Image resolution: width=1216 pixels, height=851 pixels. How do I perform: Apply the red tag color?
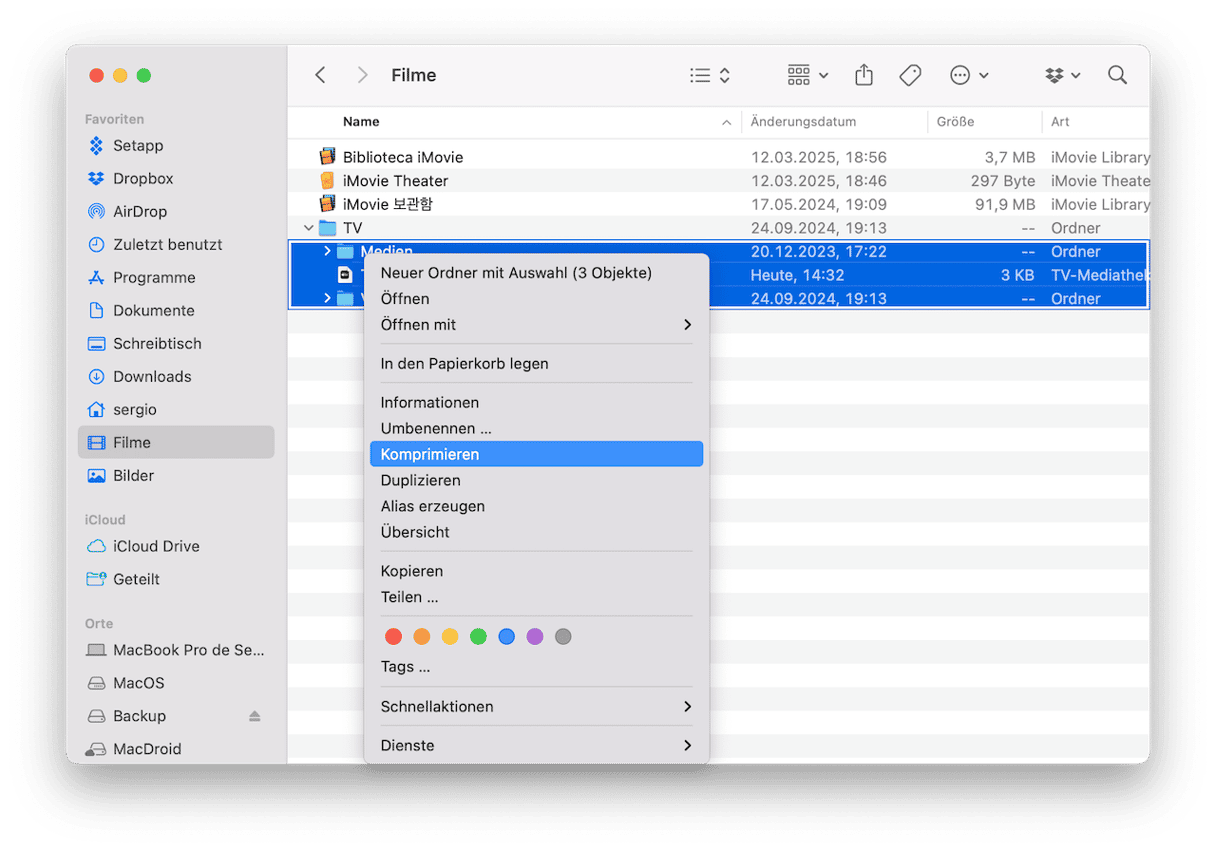click(x=394, y=637)
